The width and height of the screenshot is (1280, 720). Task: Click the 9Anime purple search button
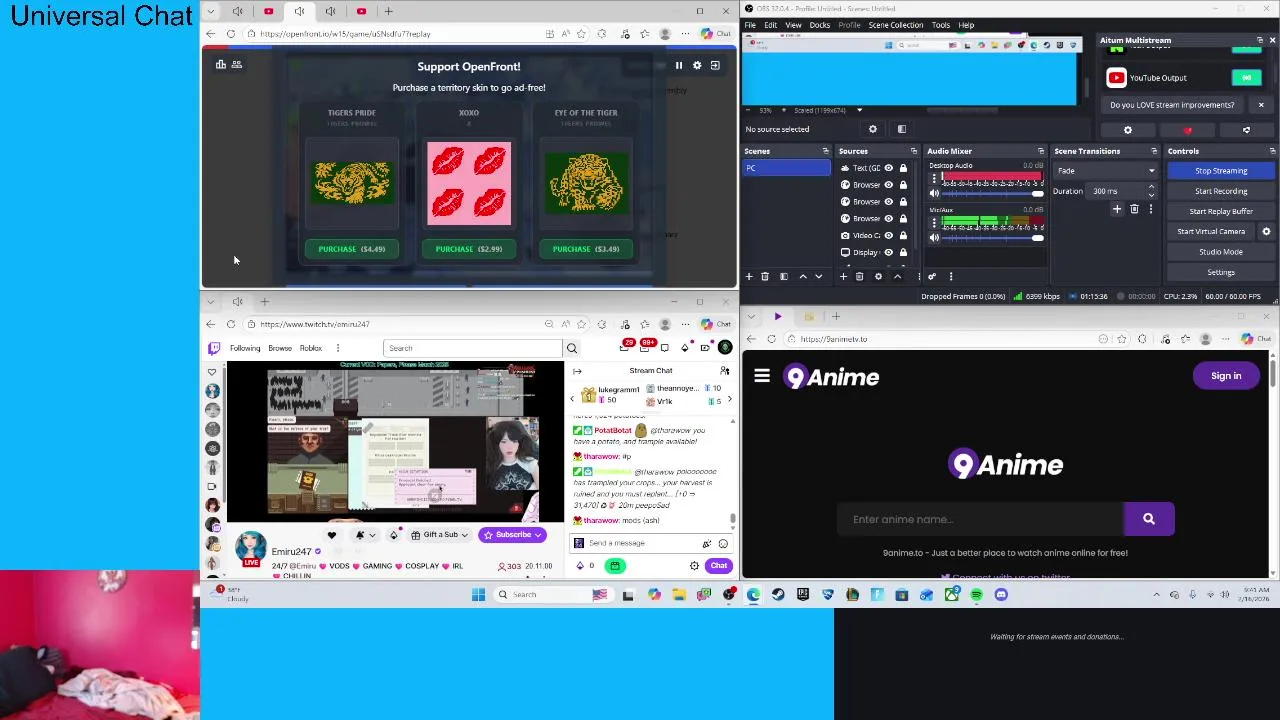tap(1149, 519)
